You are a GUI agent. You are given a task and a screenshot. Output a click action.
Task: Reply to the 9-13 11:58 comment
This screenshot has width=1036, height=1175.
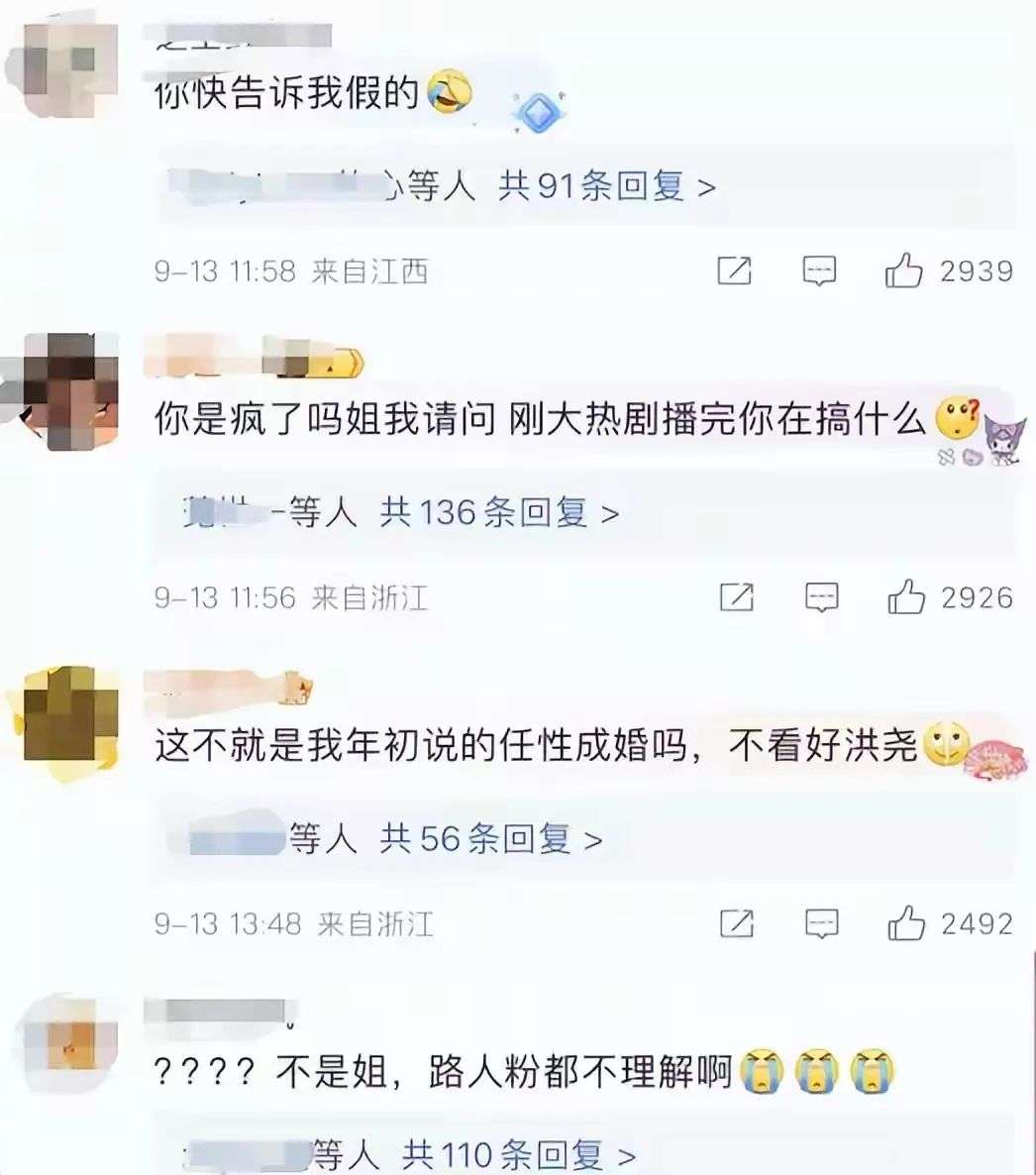[819, 270]
